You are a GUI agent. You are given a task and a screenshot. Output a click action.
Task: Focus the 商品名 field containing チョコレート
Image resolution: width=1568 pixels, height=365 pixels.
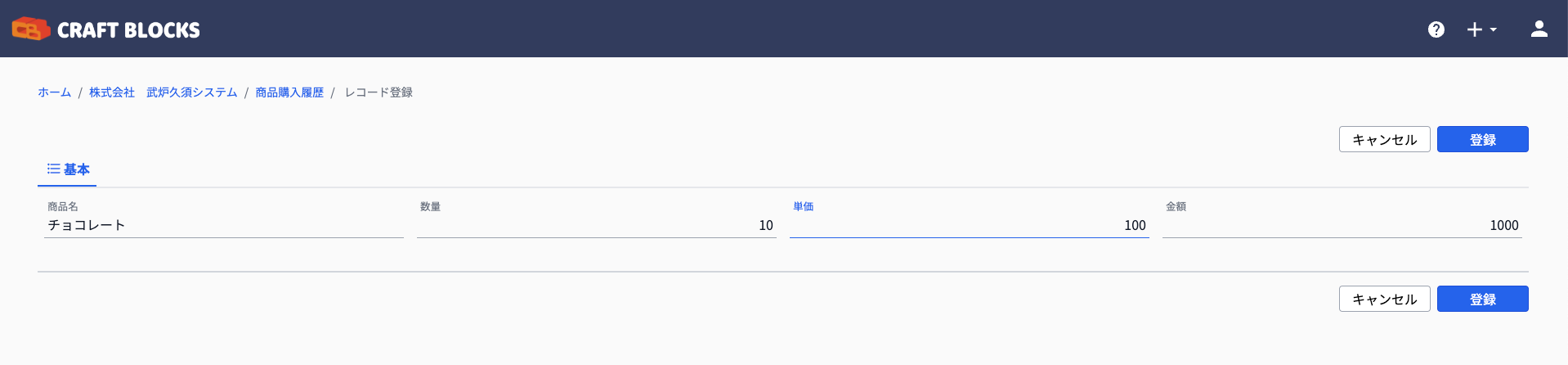pyautogui.click(x=224, y=225)
